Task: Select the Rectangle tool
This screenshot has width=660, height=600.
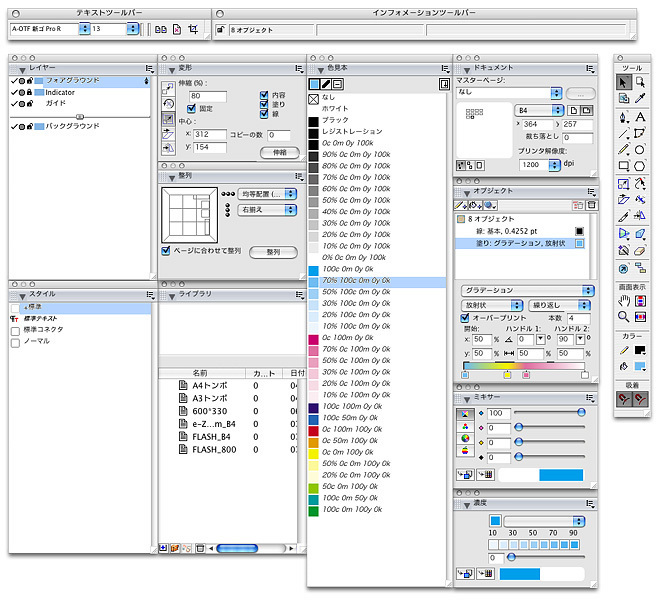Action: (623, 166)
